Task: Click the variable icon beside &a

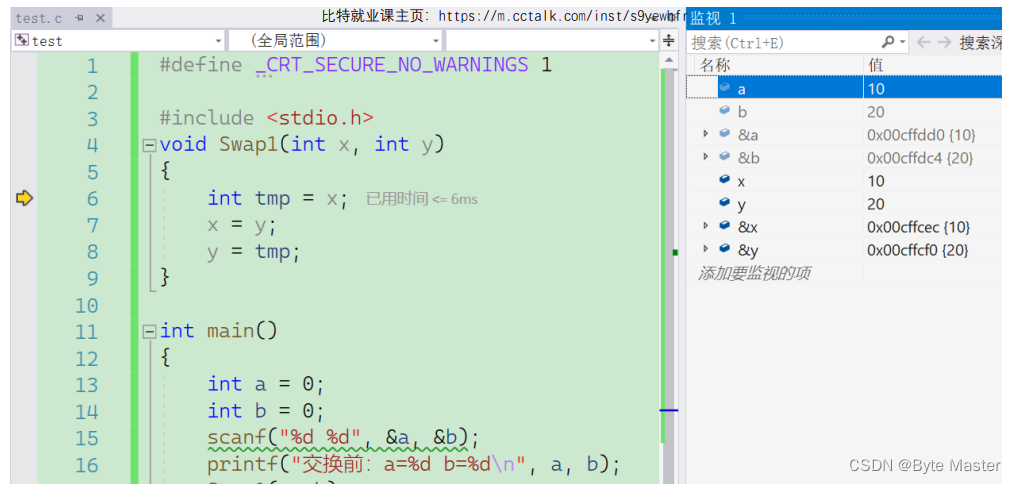Action: [725, 133]
